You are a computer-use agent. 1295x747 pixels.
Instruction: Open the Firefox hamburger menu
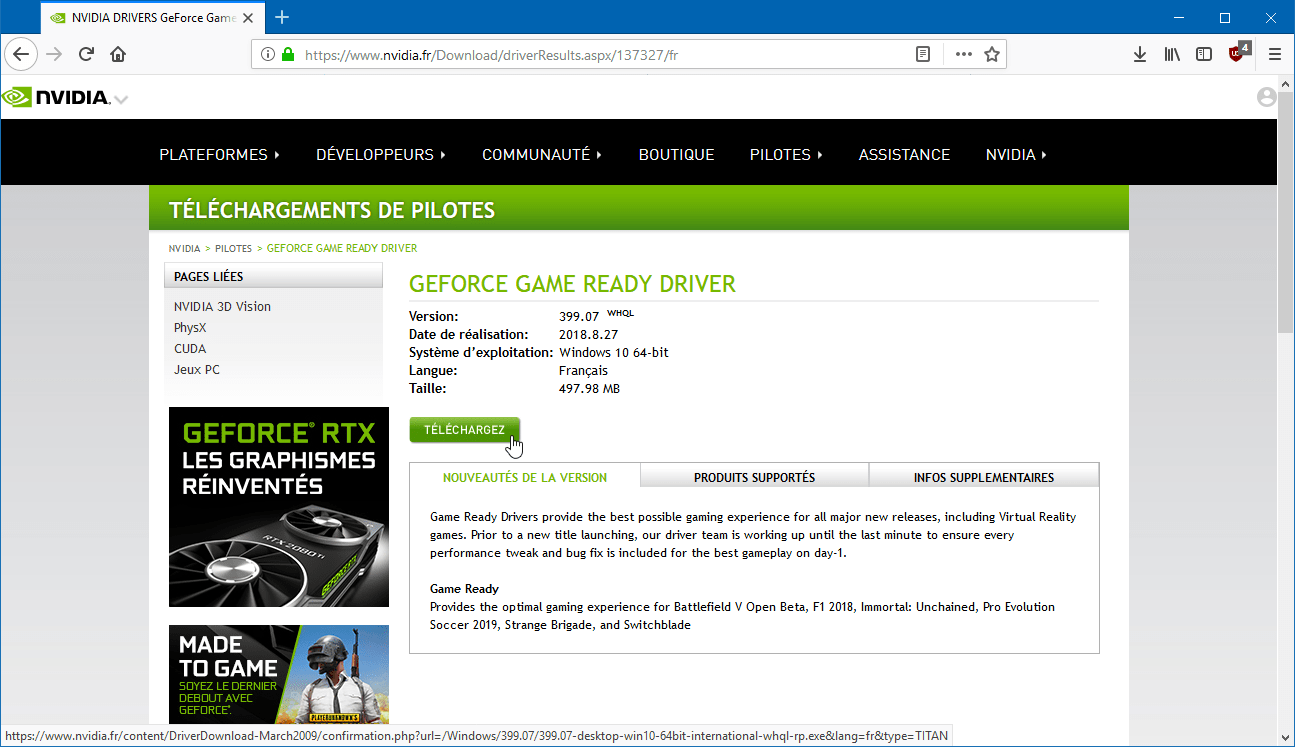coord(1274,55)
